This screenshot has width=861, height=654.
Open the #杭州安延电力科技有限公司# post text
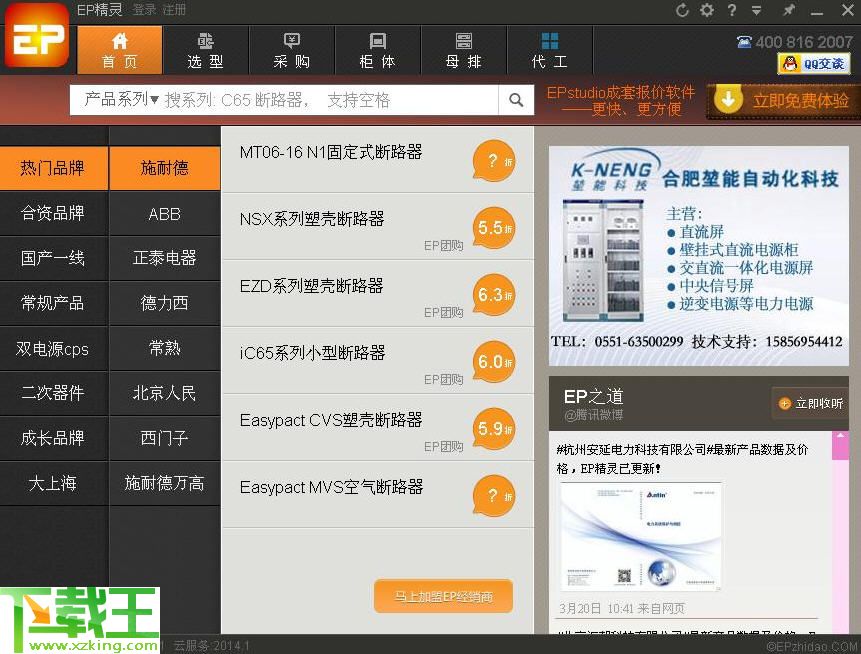[x=683, y=459]
